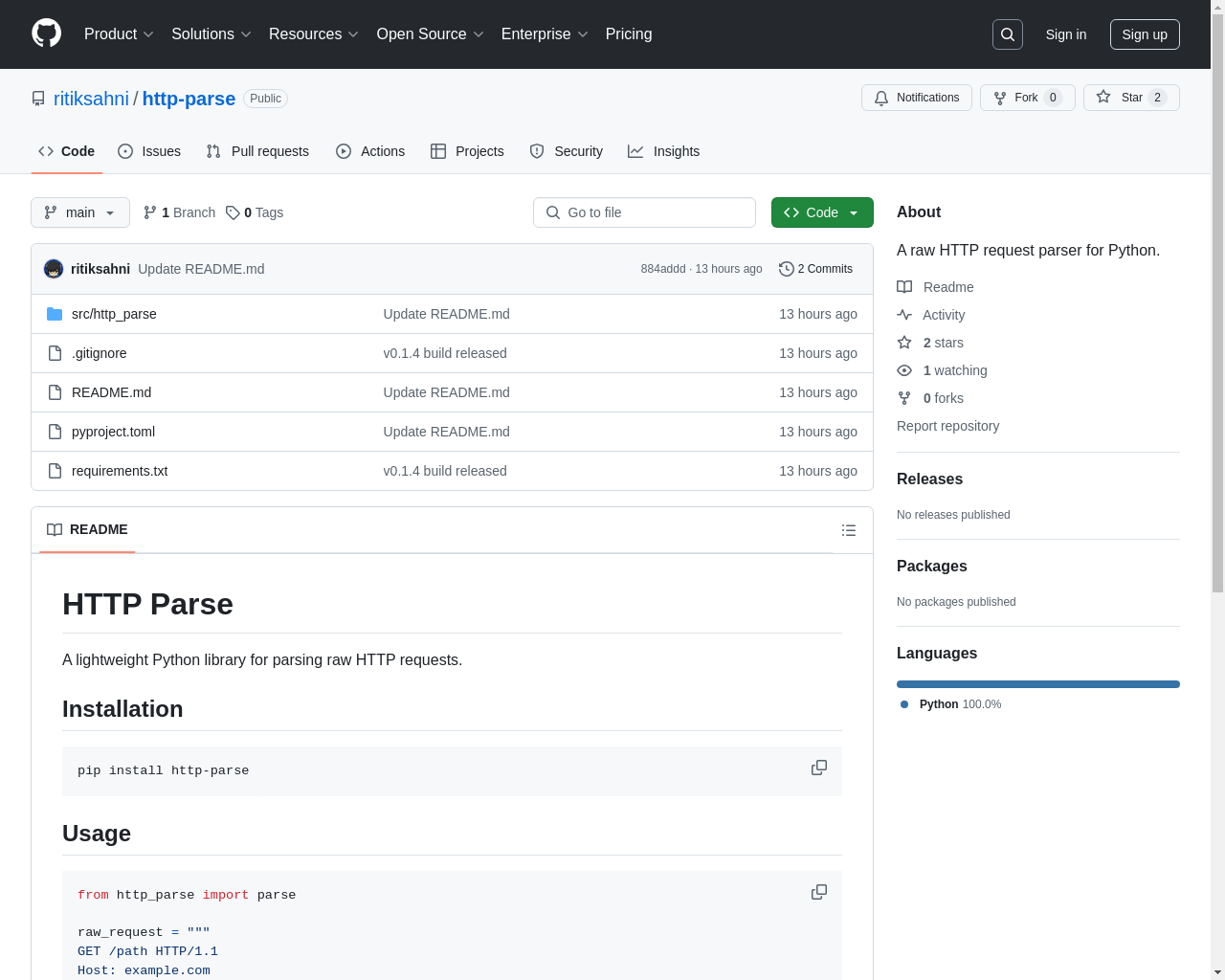Open the Pricing page
The width and height of the screenshot is (1225, 980).
(629, 34)
